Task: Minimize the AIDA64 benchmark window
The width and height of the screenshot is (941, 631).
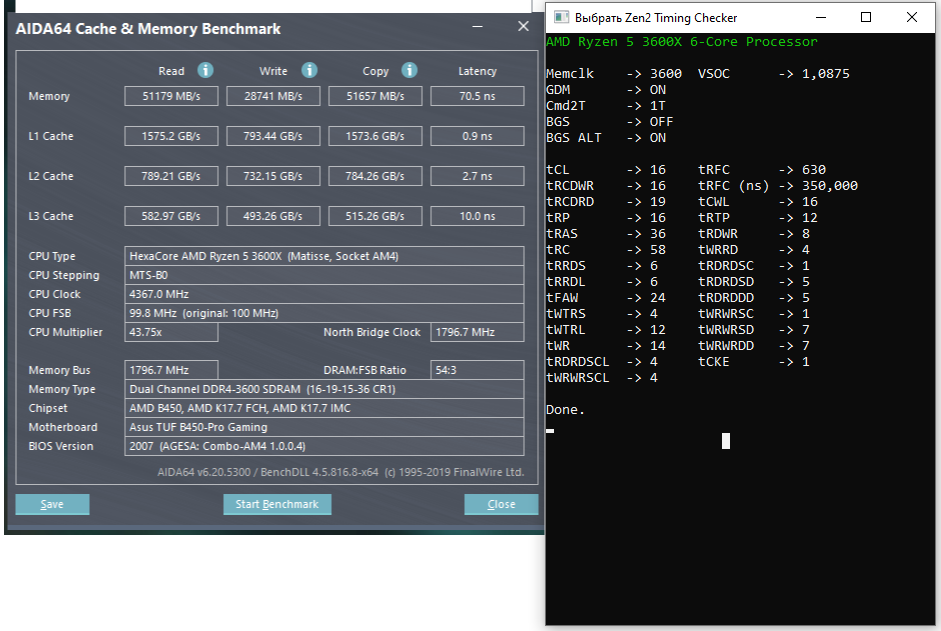Action: (477, 26)
